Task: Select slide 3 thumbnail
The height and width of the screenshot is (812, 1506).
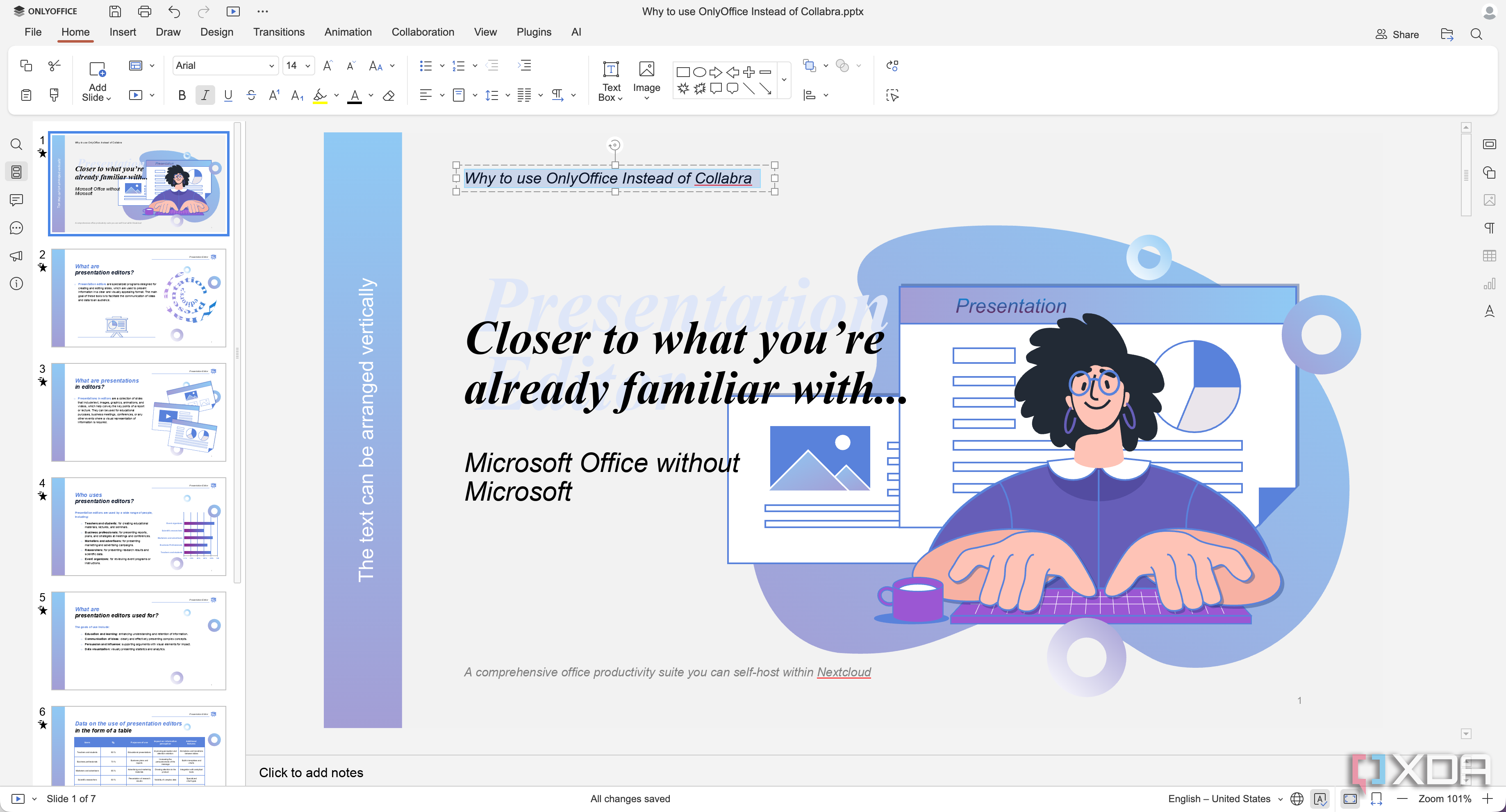Action: point(139,412)
